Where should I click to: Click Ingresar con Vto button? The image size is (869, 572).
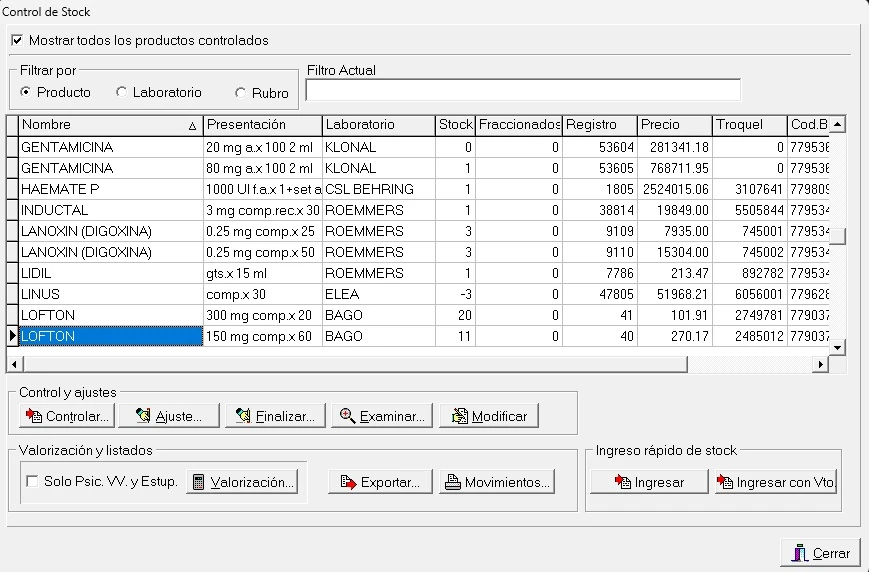pyautogui.click(x=775, y=482)
